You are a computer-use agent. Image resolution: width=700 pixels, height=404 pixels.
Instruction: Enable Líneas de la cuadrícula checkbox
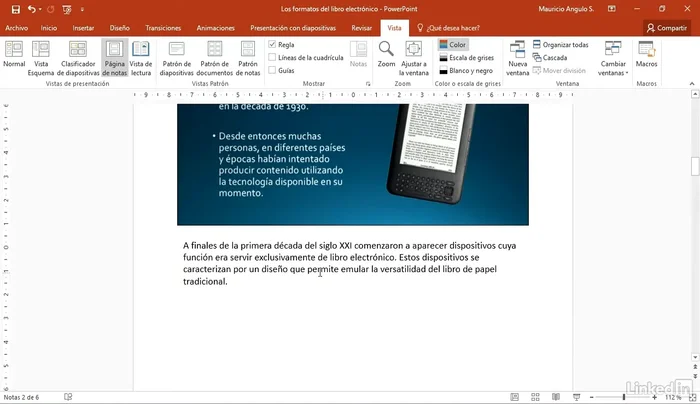tap(272, 58)
